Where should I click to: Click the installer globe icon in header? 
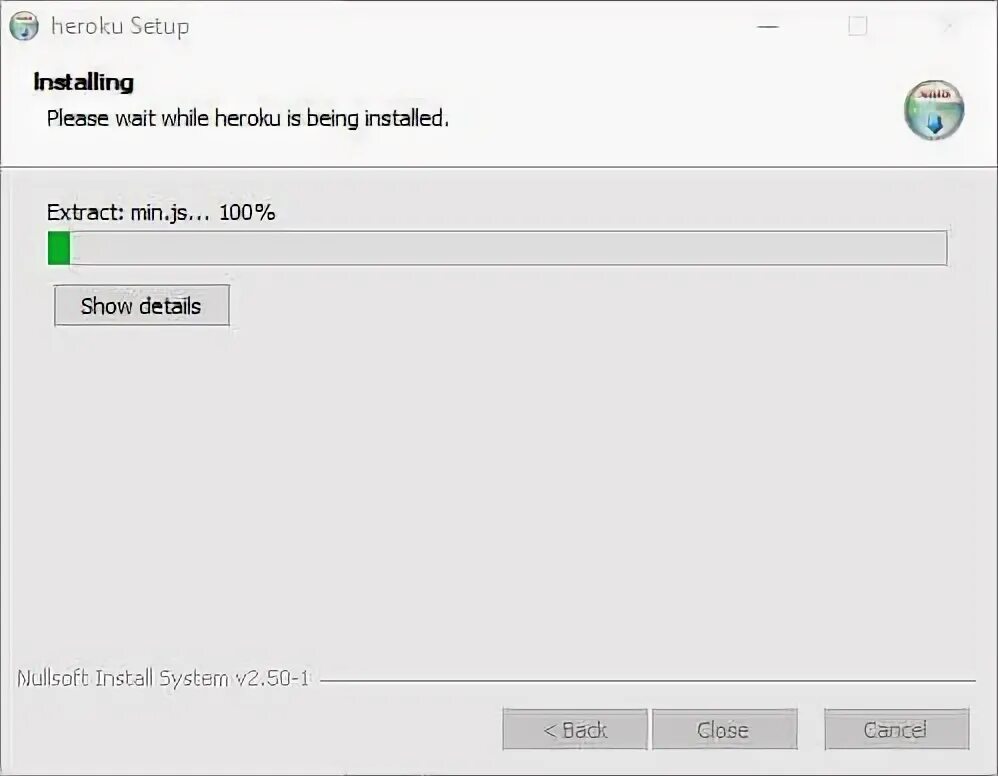[934, 110]
